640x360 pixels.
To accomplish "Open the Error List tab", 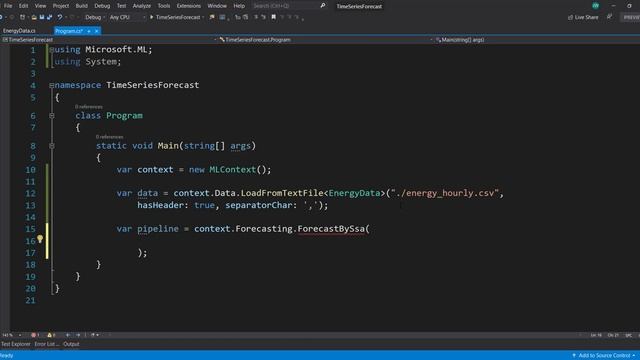I will pos(46,344).
